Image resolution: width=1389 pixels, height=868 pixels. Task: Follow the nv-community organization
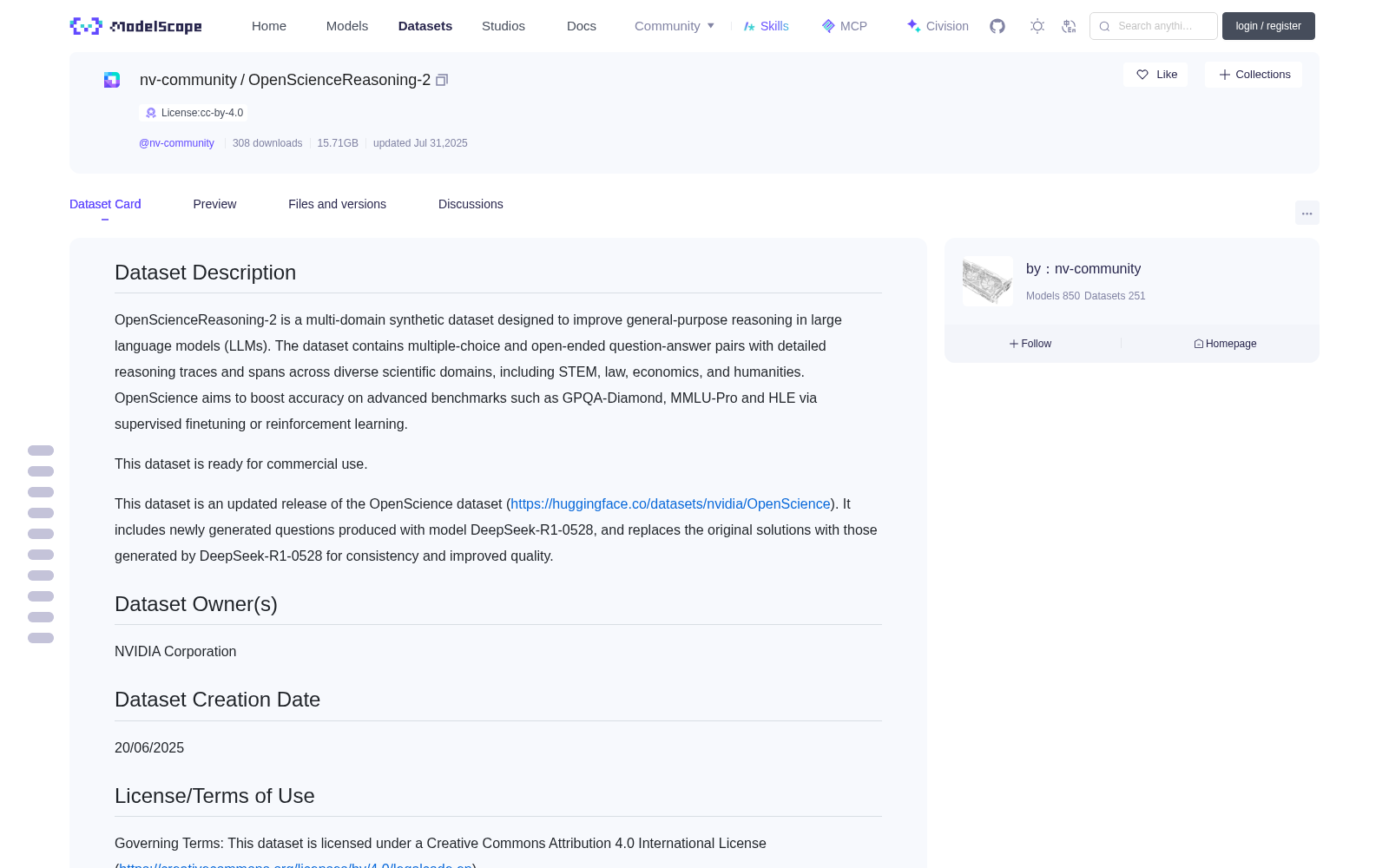coord(1030,344)
